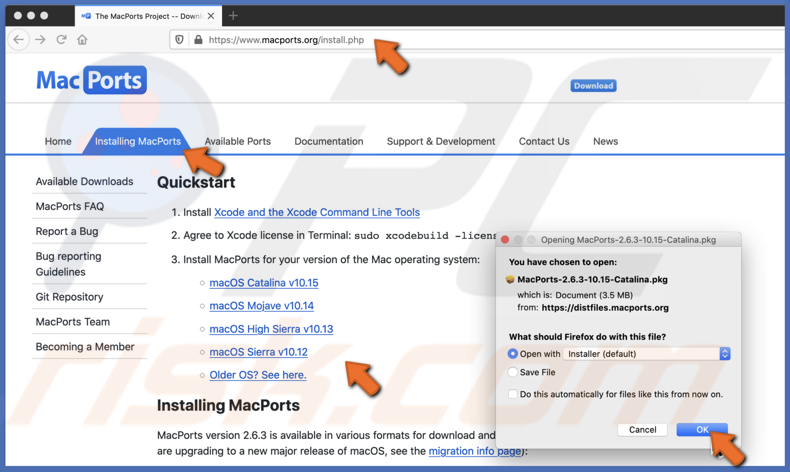Download macOS Sierra v10.12 package
The width and height of the screenshot is (790, 472).
click(x=258, y=352)
